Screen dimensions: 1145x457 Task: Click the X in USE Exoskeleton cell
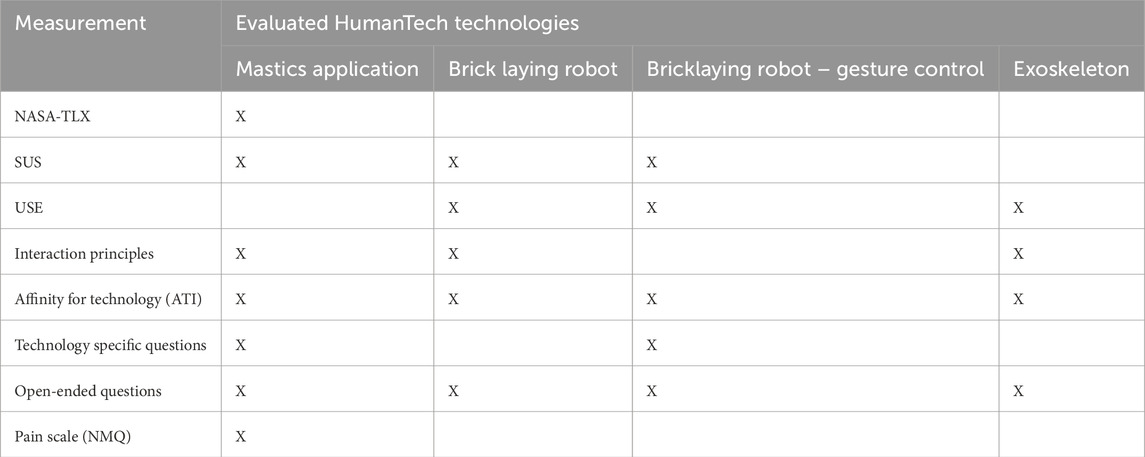pyautogui.click(x=1019, y=208)
